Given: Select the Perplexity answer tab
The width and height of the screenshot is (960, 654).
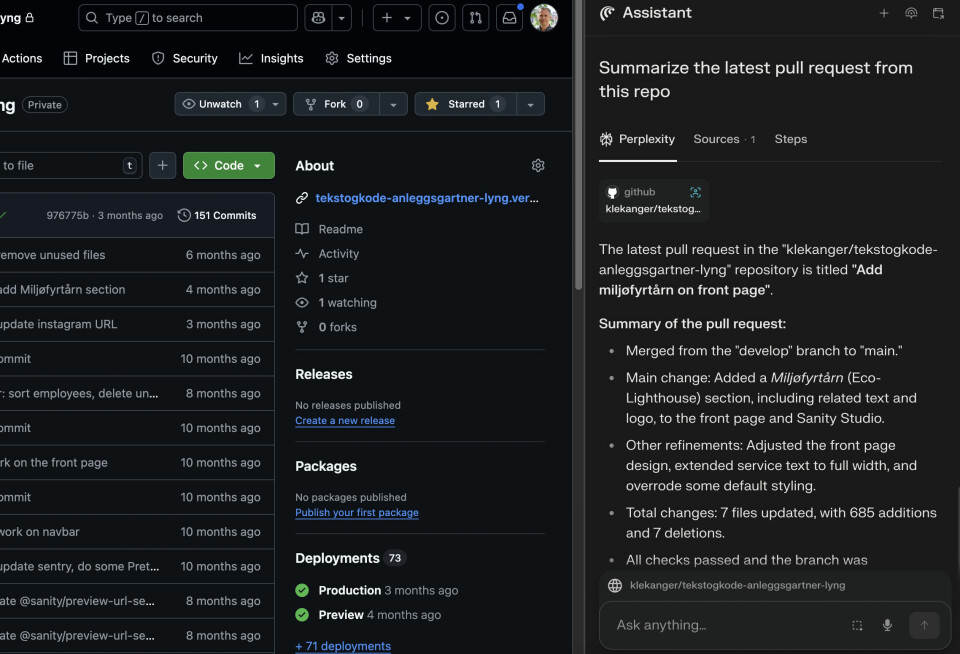Looking at the screenshot, I should pyautogui.click(x=637, y=139).
